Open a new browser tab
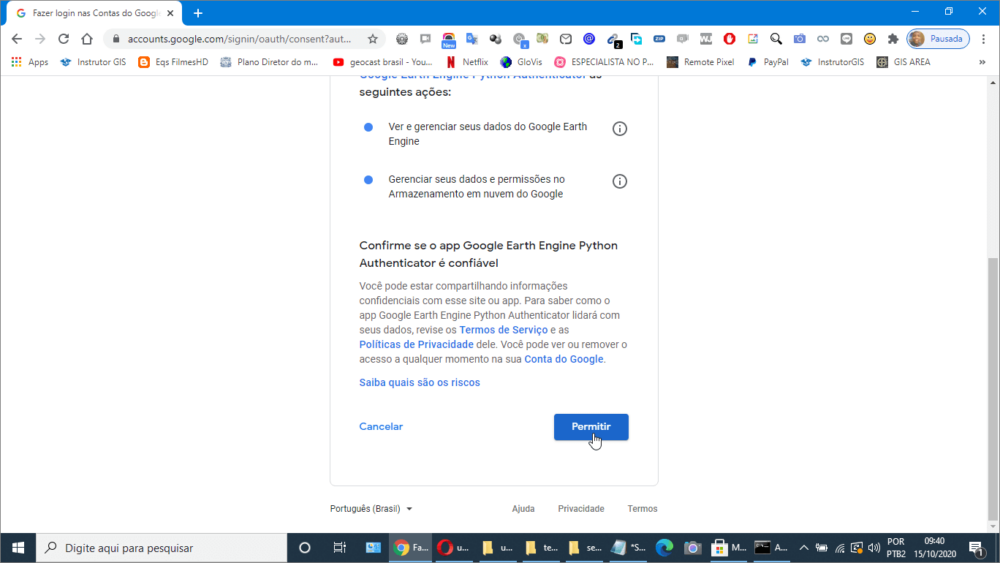 pyautogui.click(x=198, y=13)
